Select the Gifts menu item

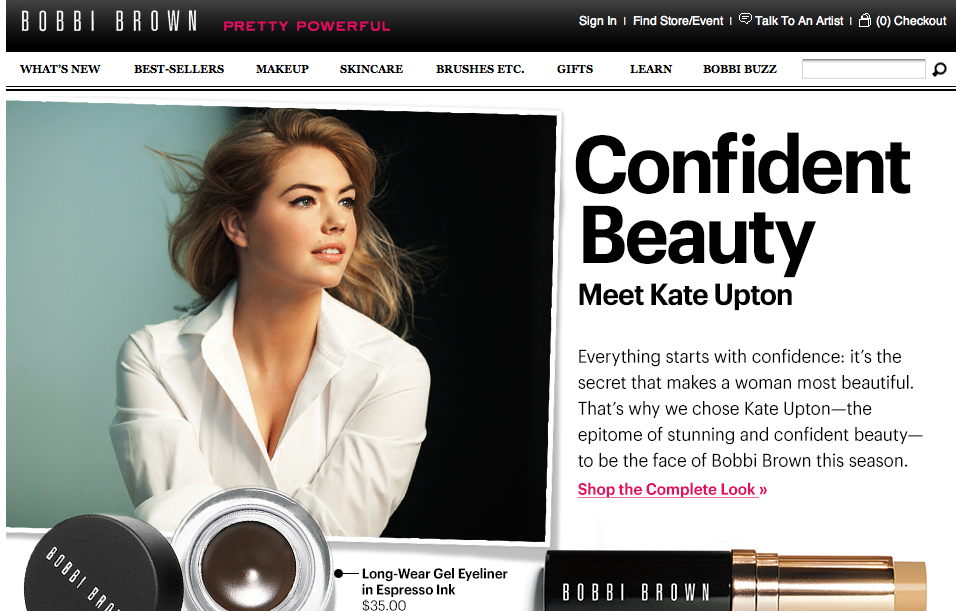[x=575, y=69]
